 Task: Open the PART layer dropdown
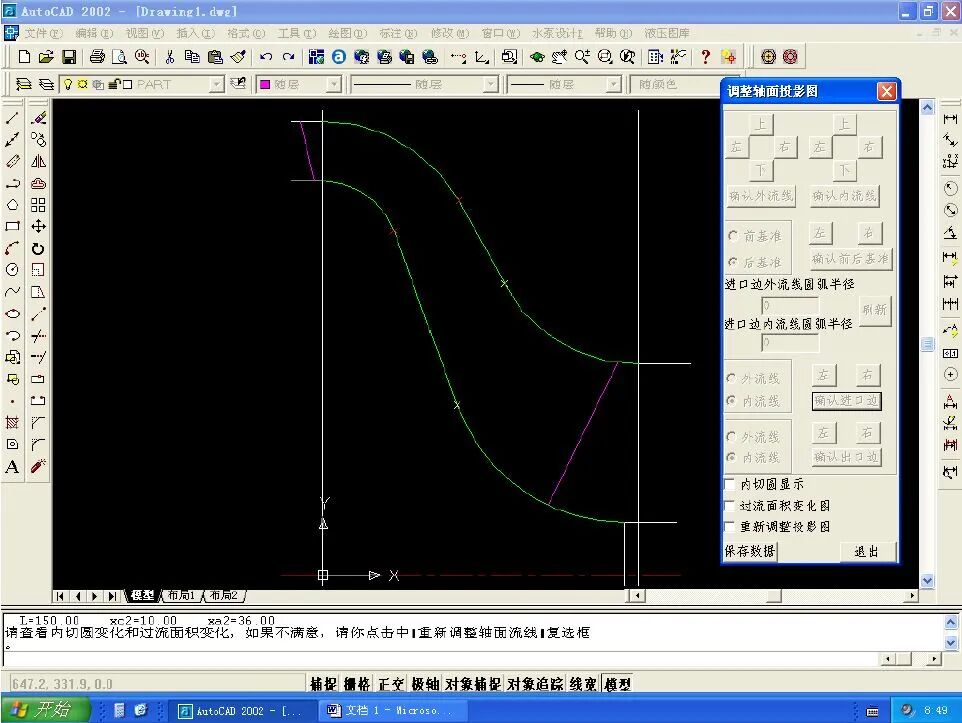[x=217, y=84]
